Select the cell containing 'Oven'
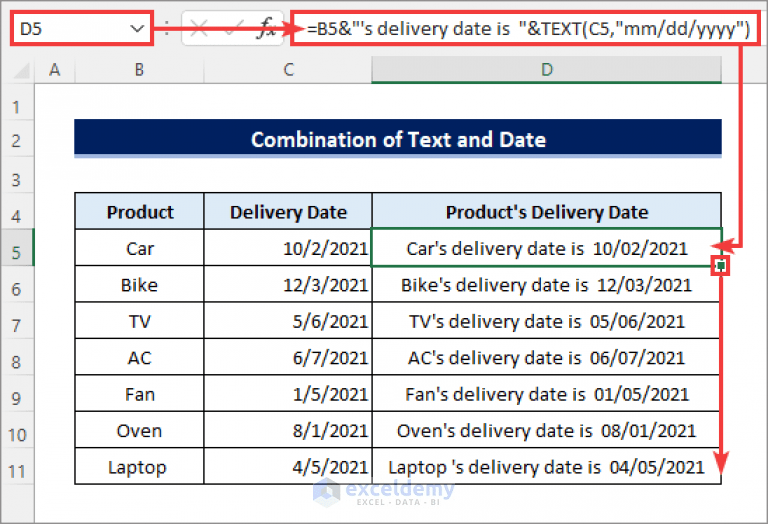768x524 pixels. [140, 430]
